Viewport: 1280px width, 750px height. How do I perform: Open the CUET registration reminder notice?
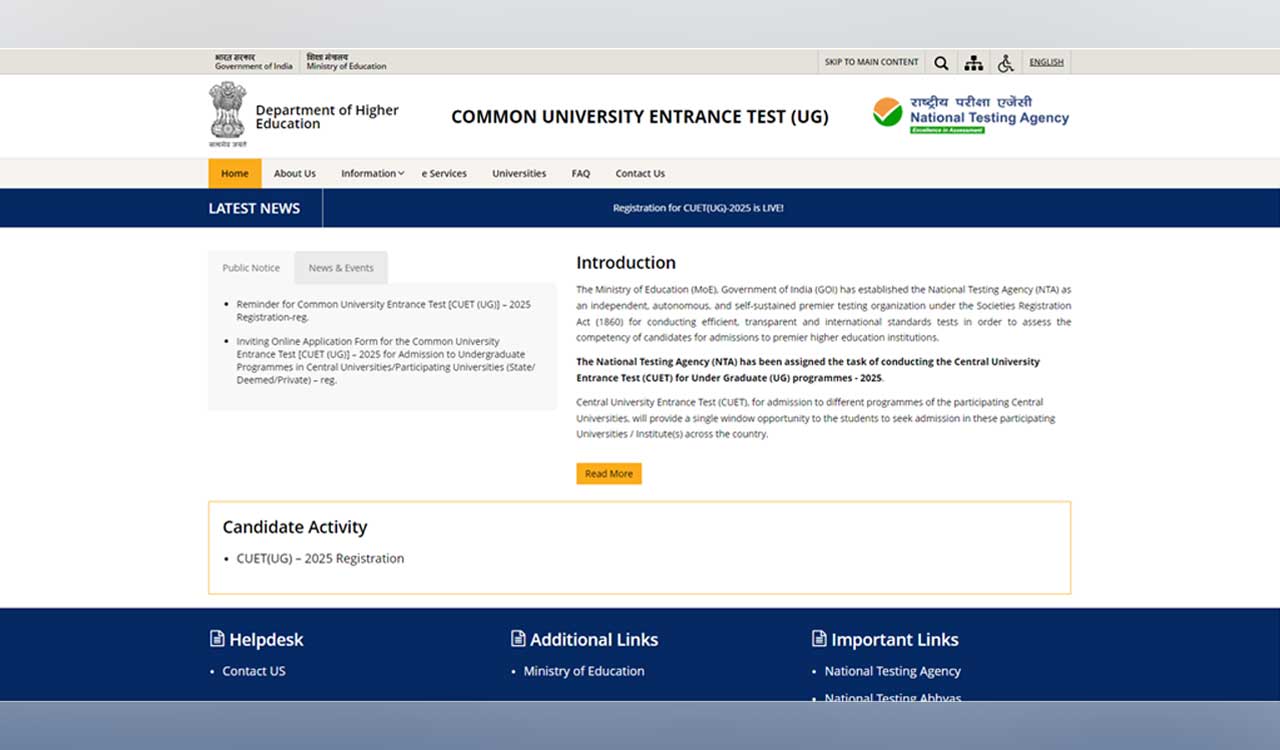[384, 310]
